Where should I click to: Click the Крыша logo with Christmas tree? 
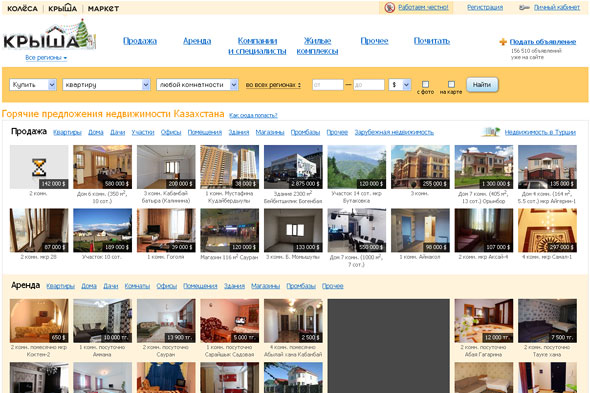tap(49, 35)
